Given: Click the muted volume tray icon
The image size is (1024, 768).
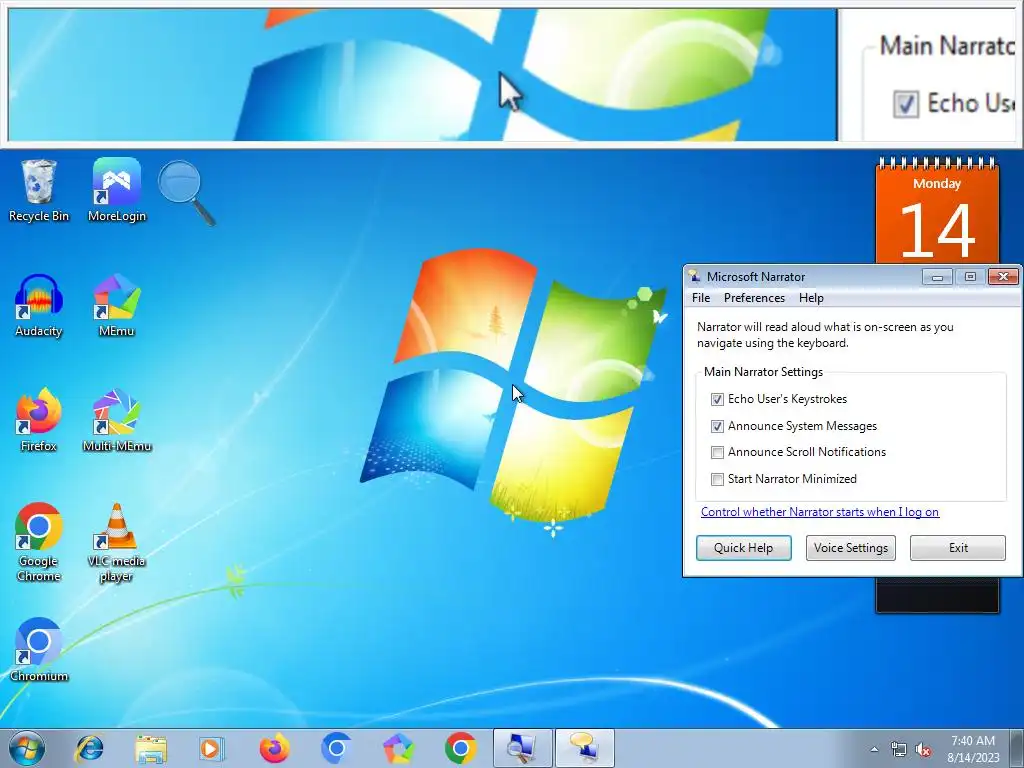Looking at the screenshot, I should pos(923,750).
